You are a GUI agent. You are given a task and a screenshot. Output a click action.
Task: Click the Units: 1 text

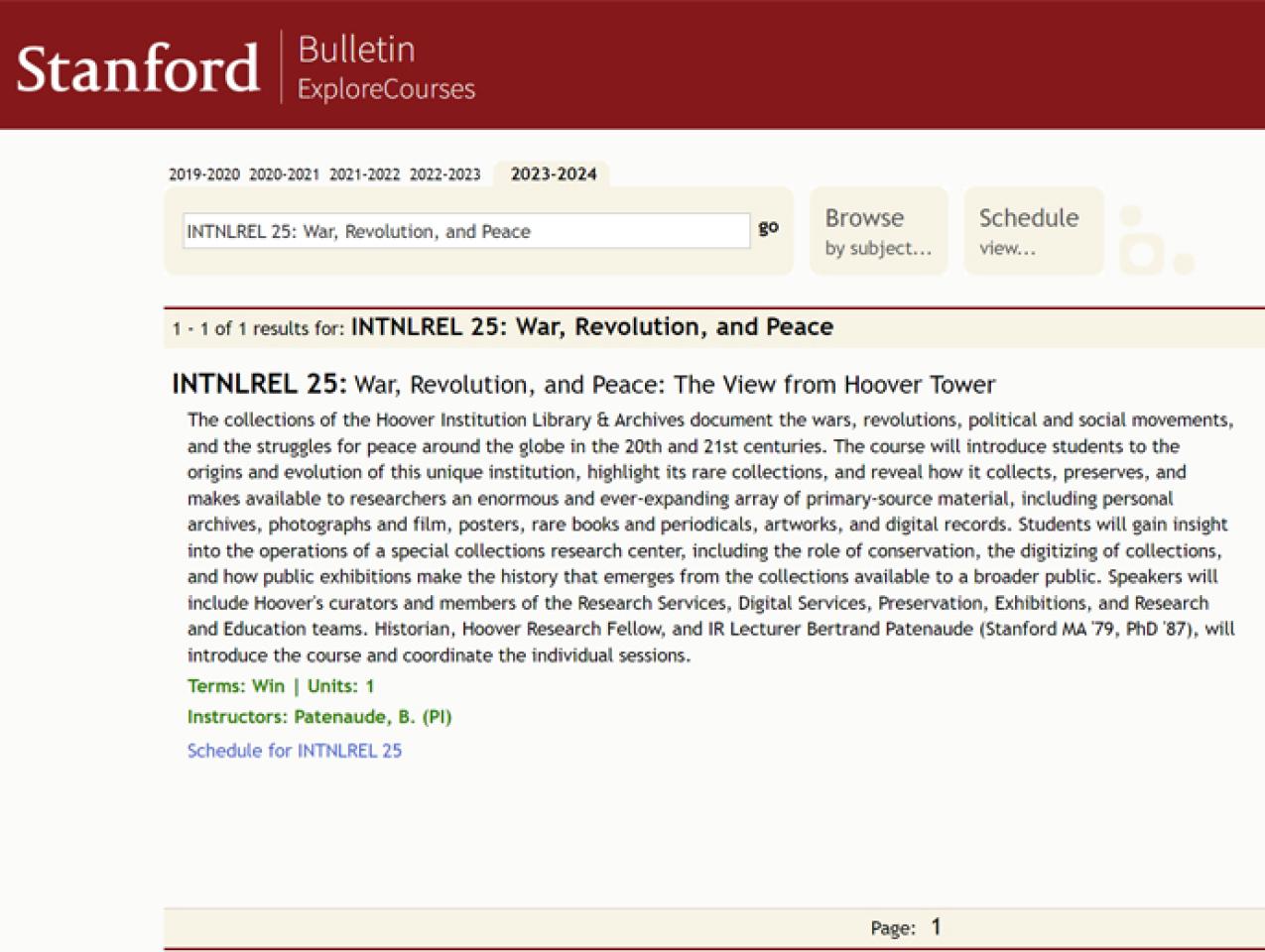point(341,686)
